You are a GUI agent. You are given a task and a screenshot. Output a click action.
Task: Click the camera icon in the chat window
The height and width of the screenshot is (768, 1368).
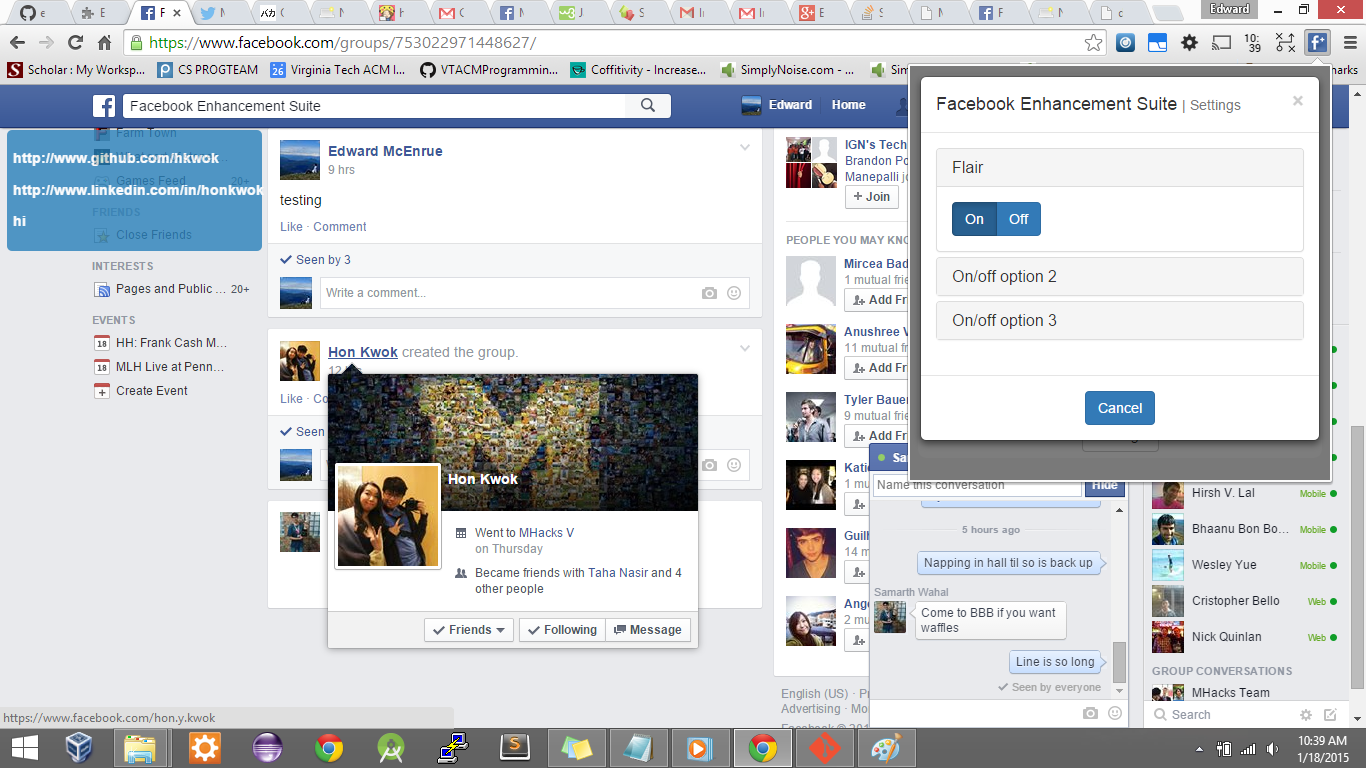(1090, 713)
